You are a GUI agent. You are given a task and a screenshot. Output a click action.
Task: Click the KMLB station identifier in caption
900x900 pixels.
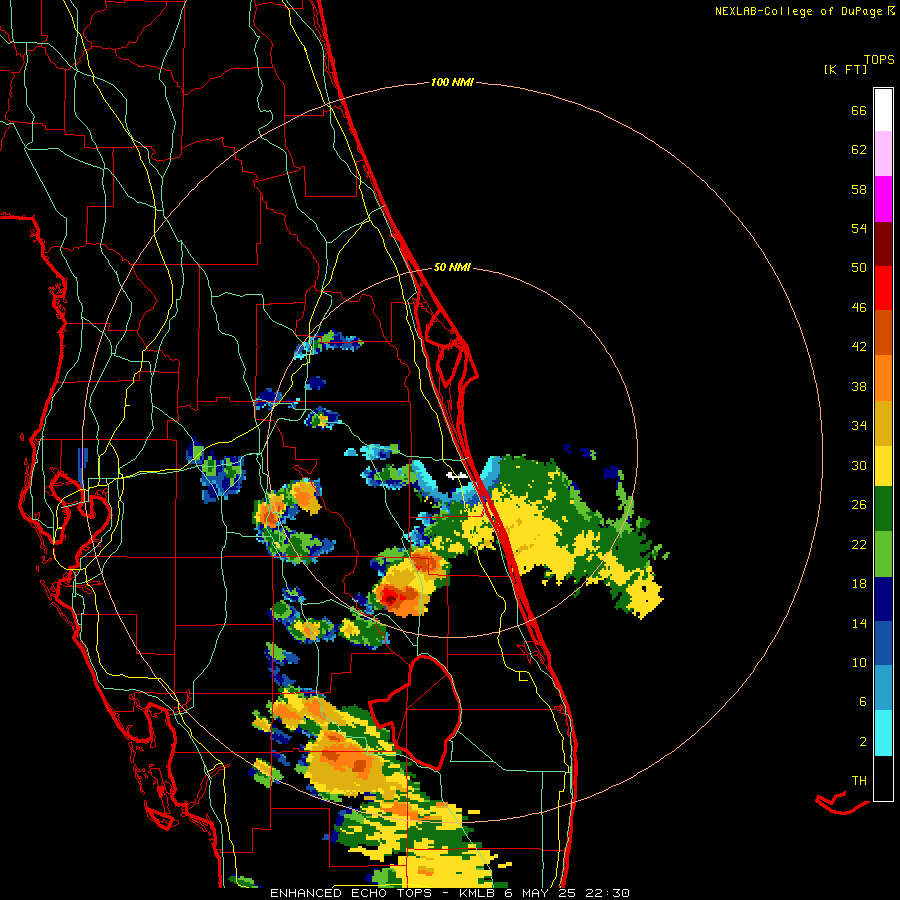coord(479,893)
